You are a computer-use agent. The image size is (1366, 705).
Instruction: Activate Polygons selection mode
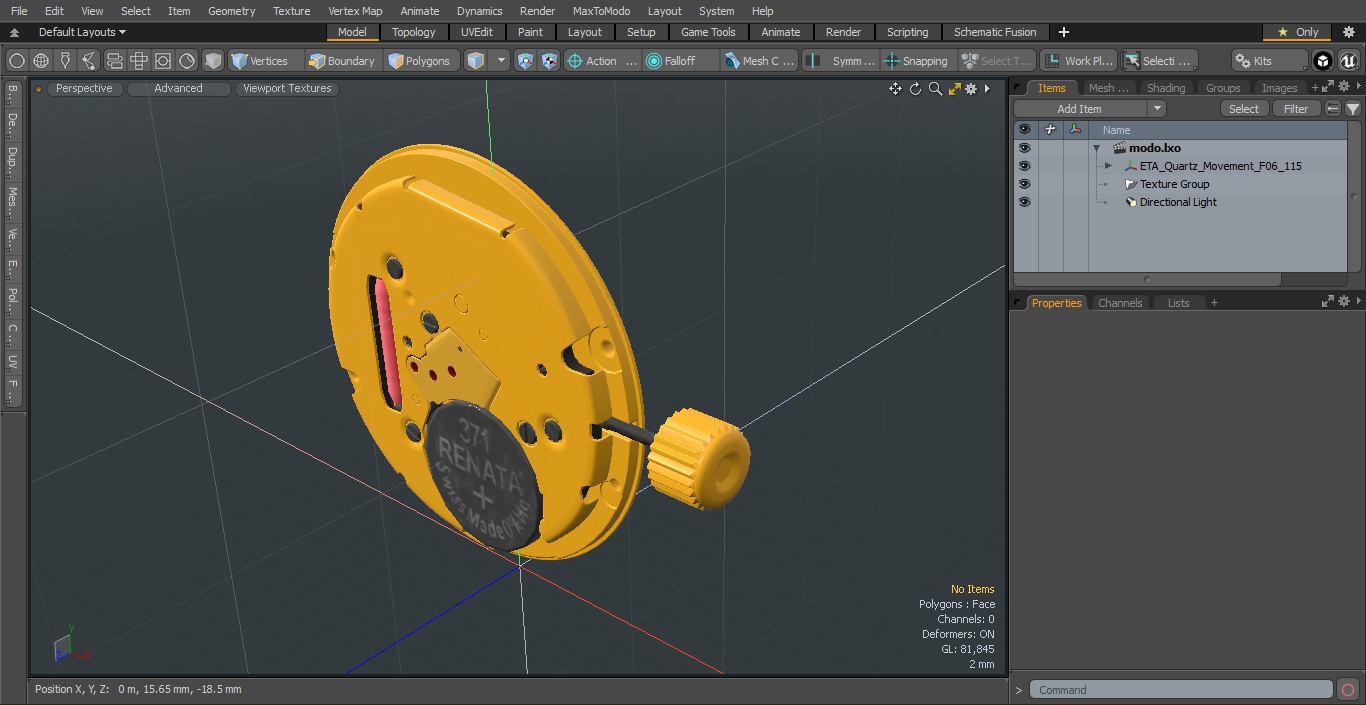[x=420, y=61]
